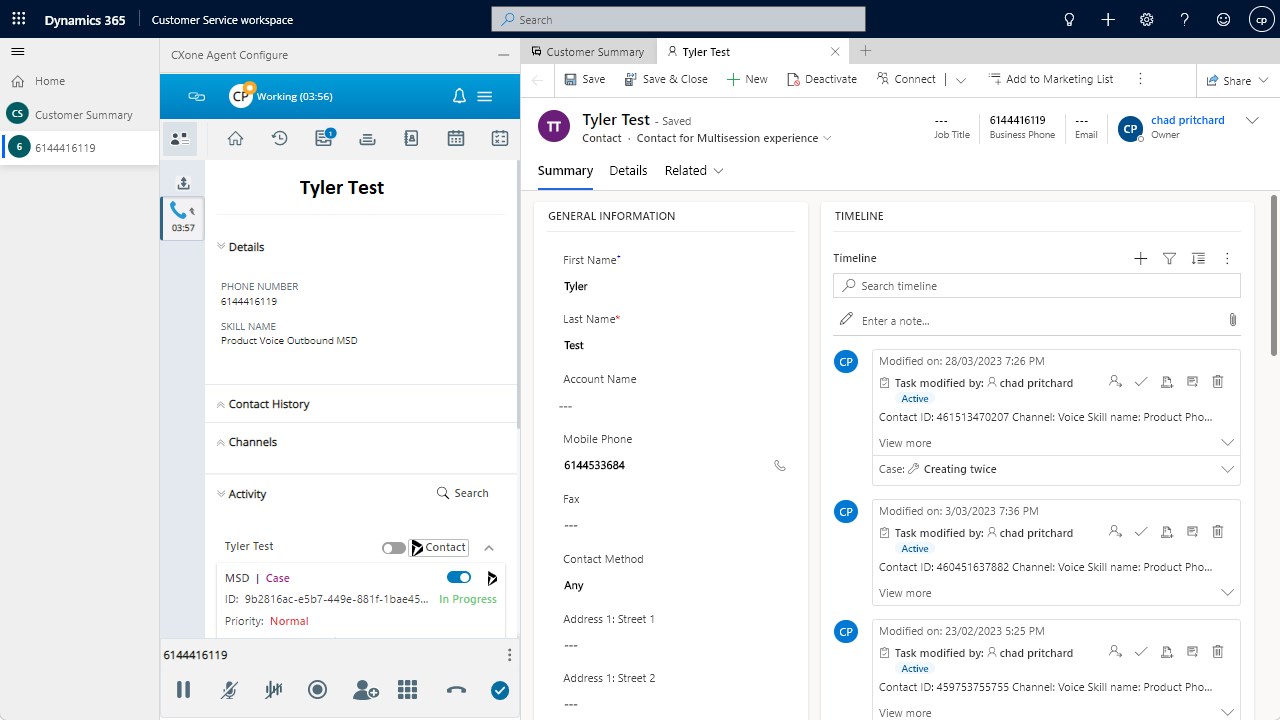Collapse the Tyler Test activity group
Image resolution: width=1280 pixels, height=720 pixels.
pos(489,548)
